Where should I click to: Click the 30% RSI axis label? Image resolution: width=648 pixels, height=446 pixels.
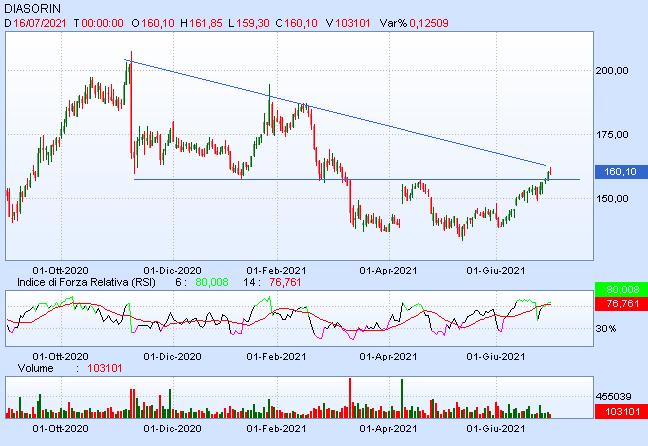[x=606, y=329]
